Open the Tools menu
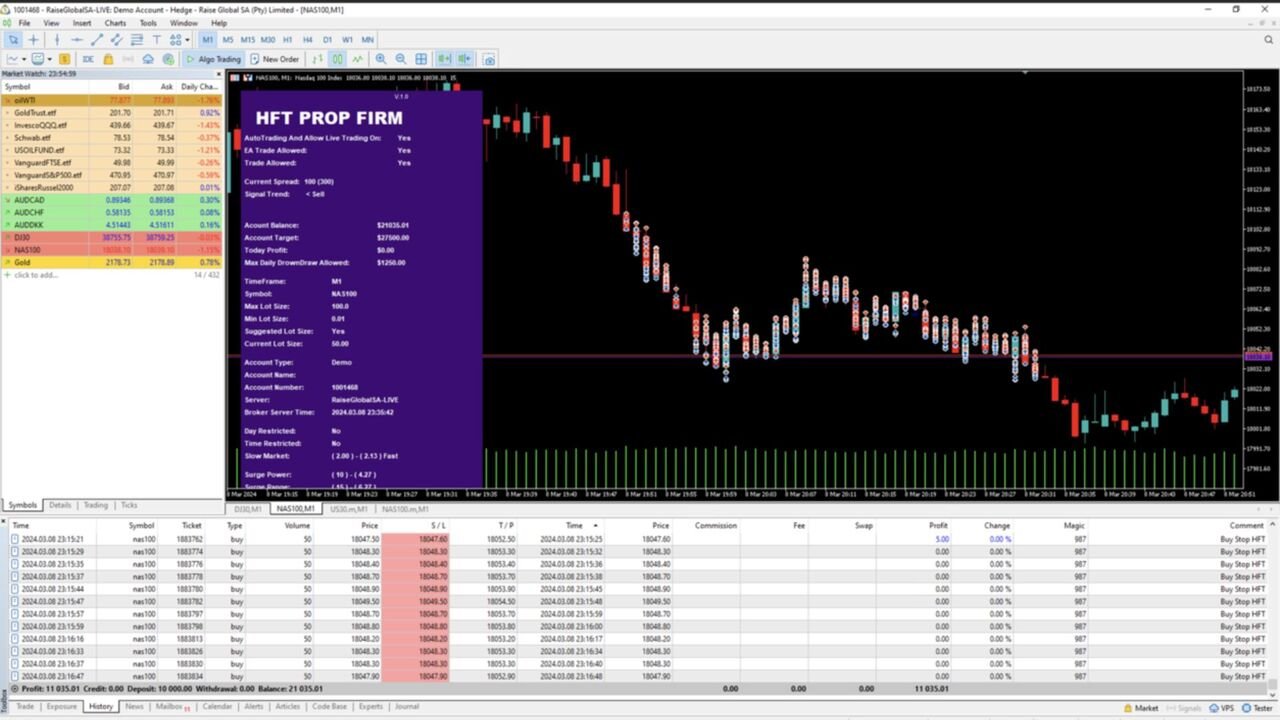This screenshot has width=1280, height=720. (x=148, y=23)
